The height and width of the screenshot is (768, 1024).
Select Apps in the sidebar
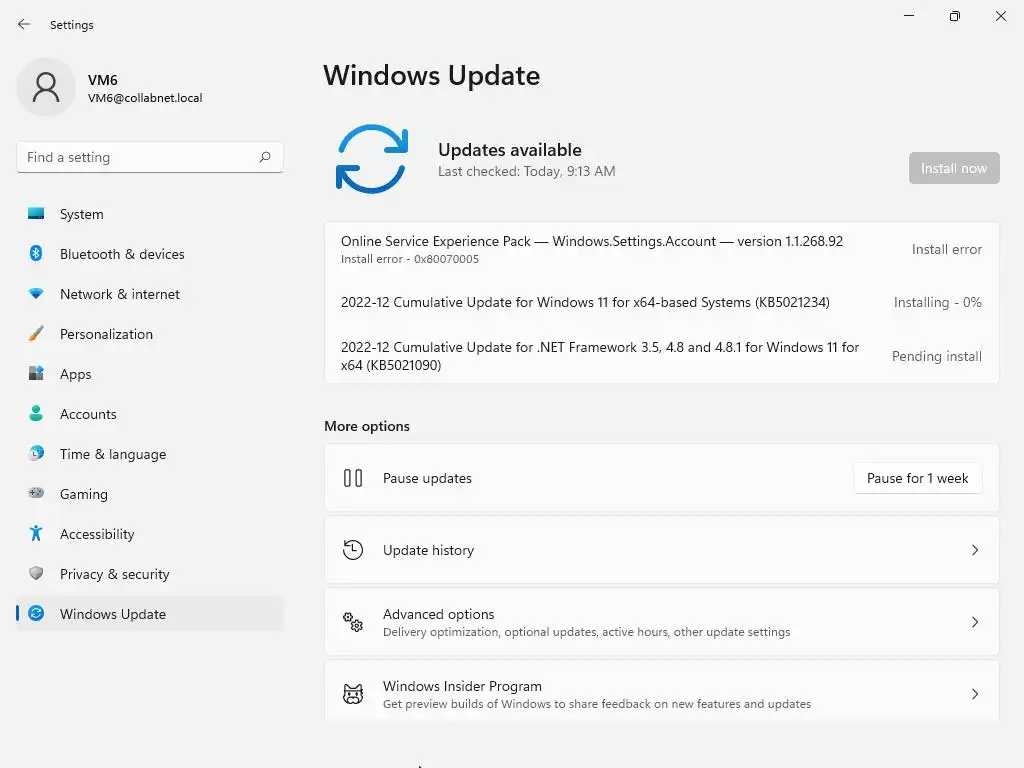click(150, 374)
